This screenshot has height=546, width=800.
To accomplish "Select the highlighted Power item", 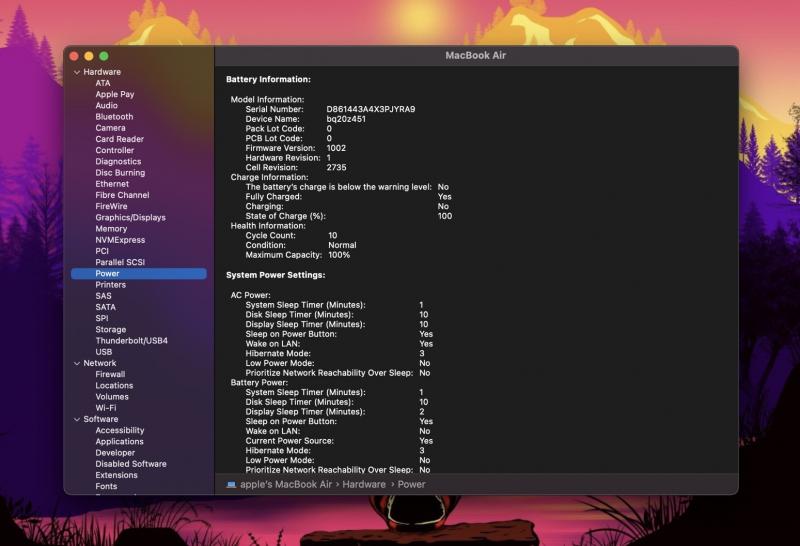I will coord(139,274).
